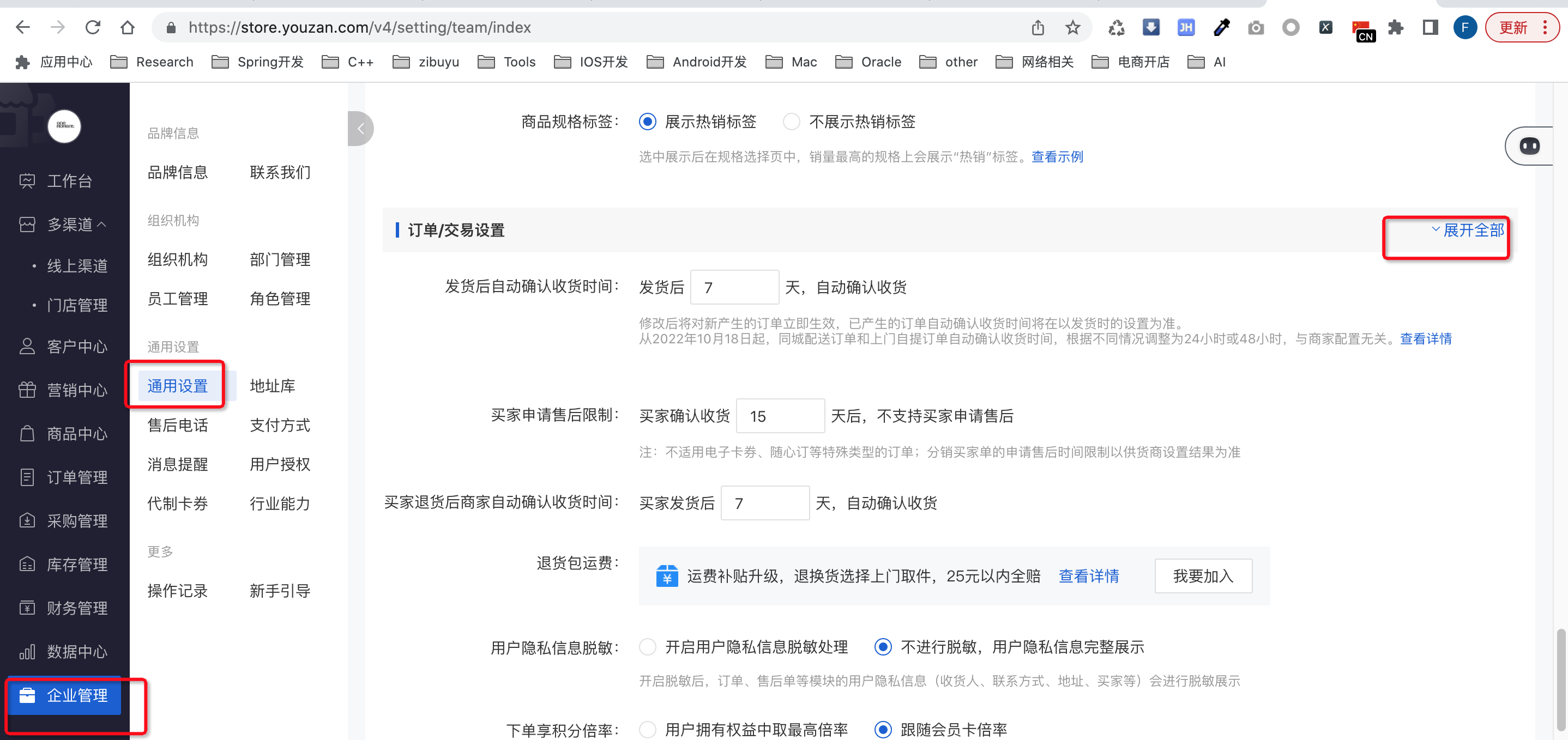The image size is (1568, 740).
Task: Click the 商品中心 shopping bag icon
Action: point(27,433)
